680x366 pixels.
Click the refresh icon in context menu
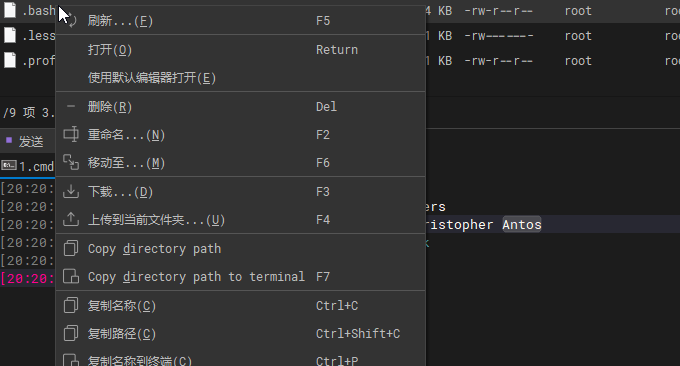(x=72, y=20)
